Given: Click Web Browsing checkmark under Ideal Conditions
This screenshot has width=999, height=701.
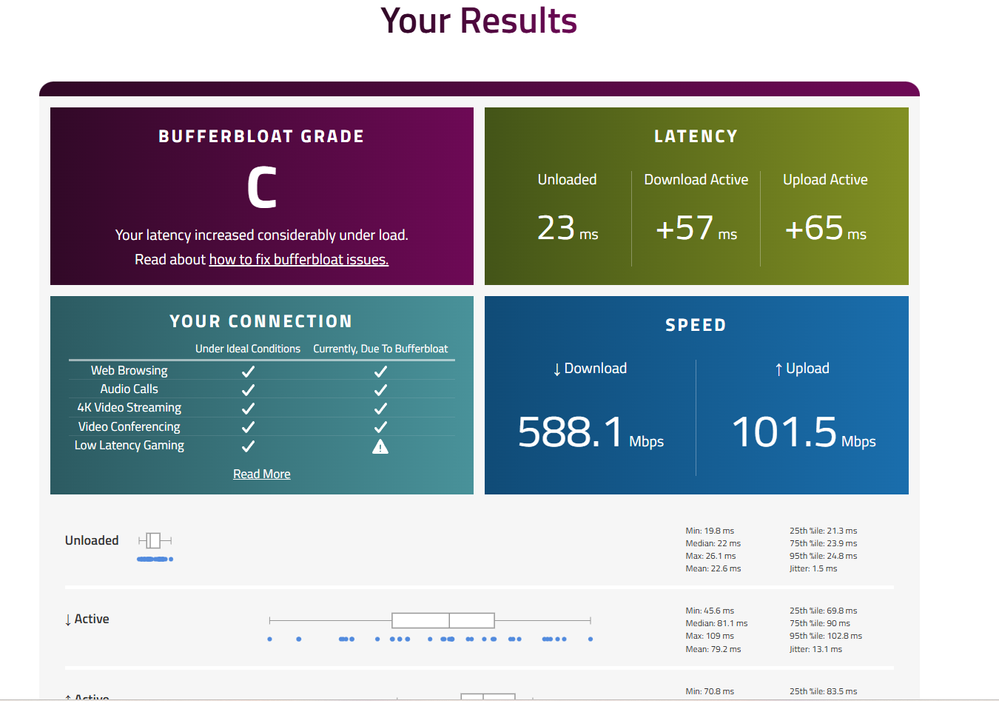Looking at the screenshot, I should point(248,371).
